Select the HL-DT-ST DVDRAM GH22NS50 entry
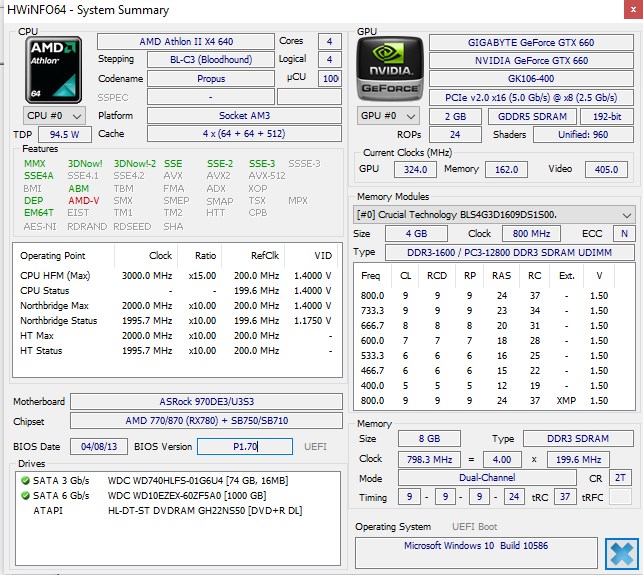Image resolution: width=643 pixels, height=575 pixels. [205, 511]
